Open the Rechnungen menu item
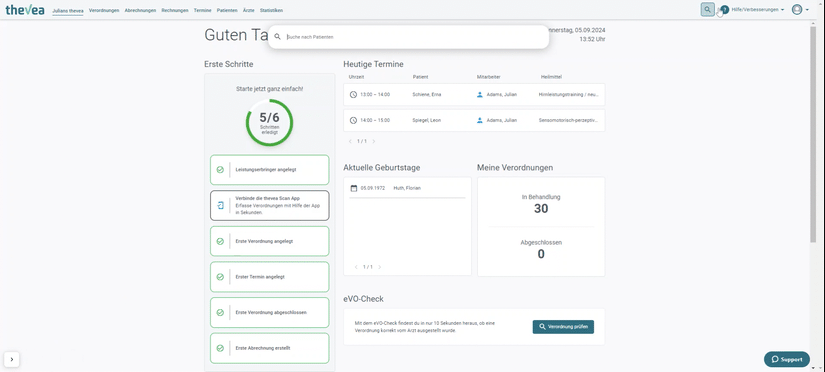This screenshot has width=825, height=372. 175,11
